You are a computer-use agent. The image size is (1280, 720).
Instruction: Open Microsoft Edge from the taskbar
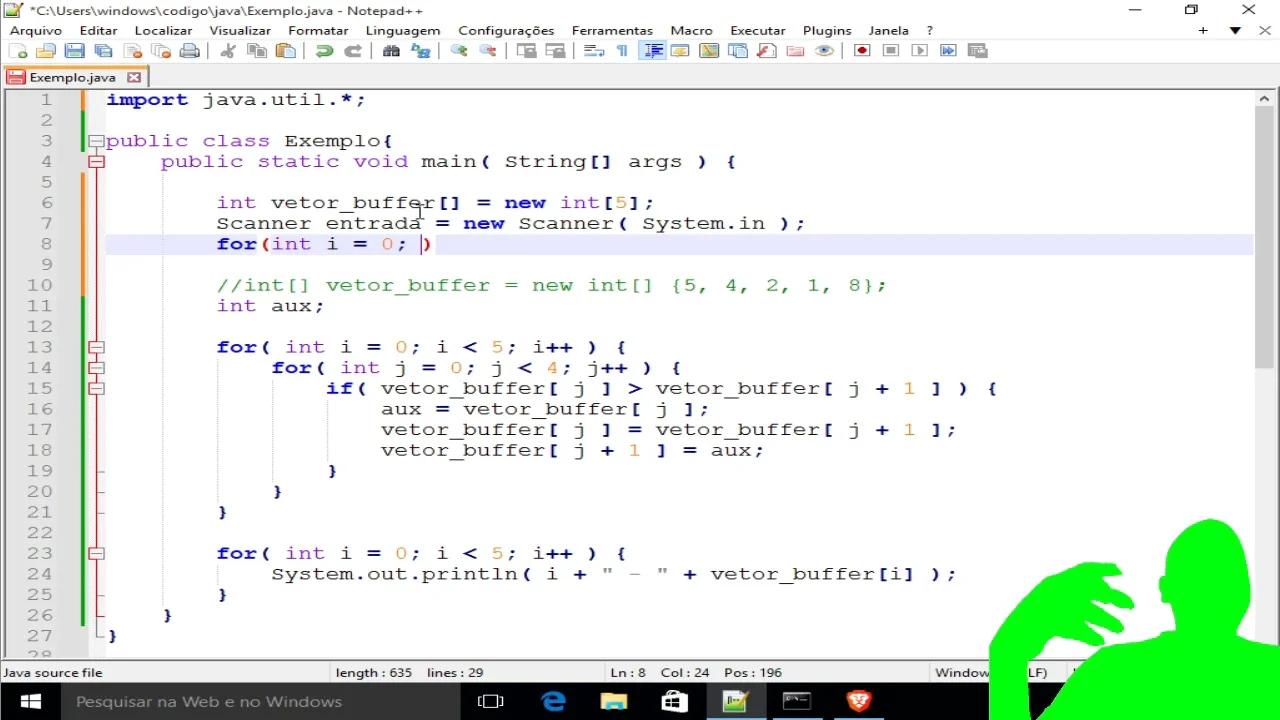pyautogui.click(x=554, y=701)
